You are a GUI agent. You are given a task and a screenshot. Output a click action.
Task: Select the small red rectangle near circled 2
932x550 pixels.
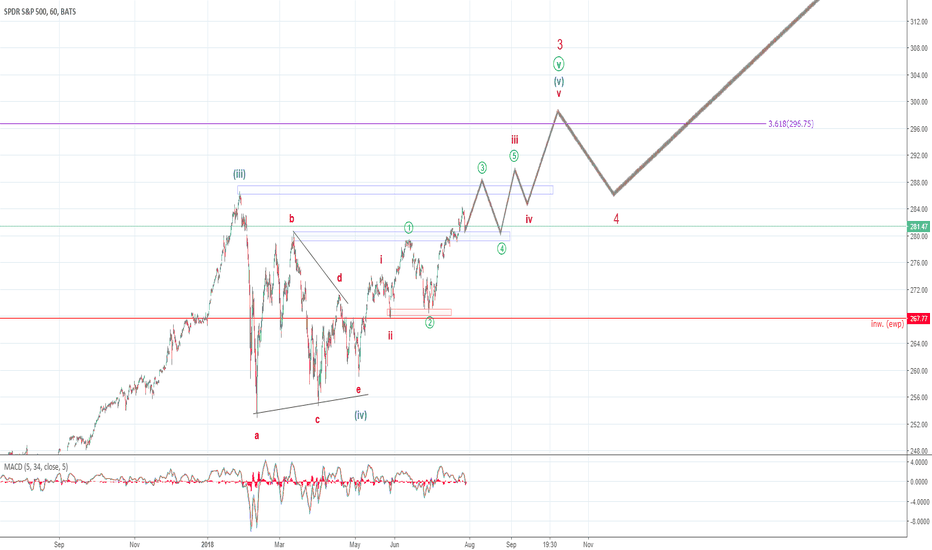point(419,312)
